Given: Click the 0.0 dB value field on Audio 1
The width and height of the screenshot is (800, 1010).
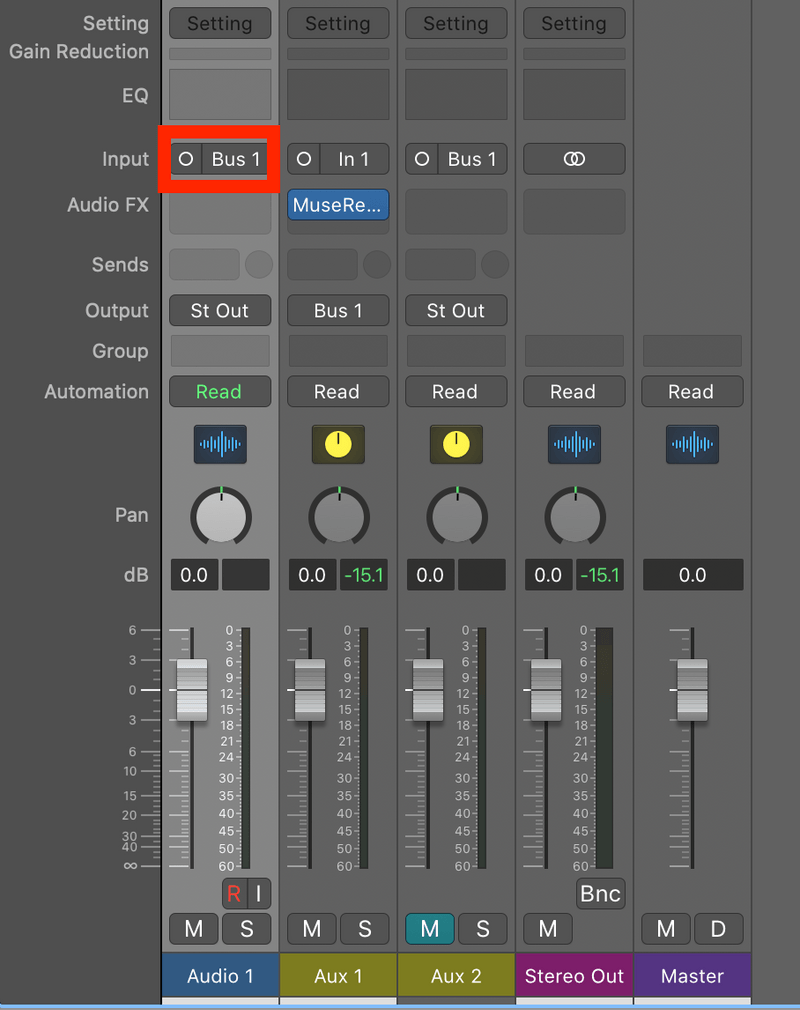Looking at the screenshot, I should point(194,575).
